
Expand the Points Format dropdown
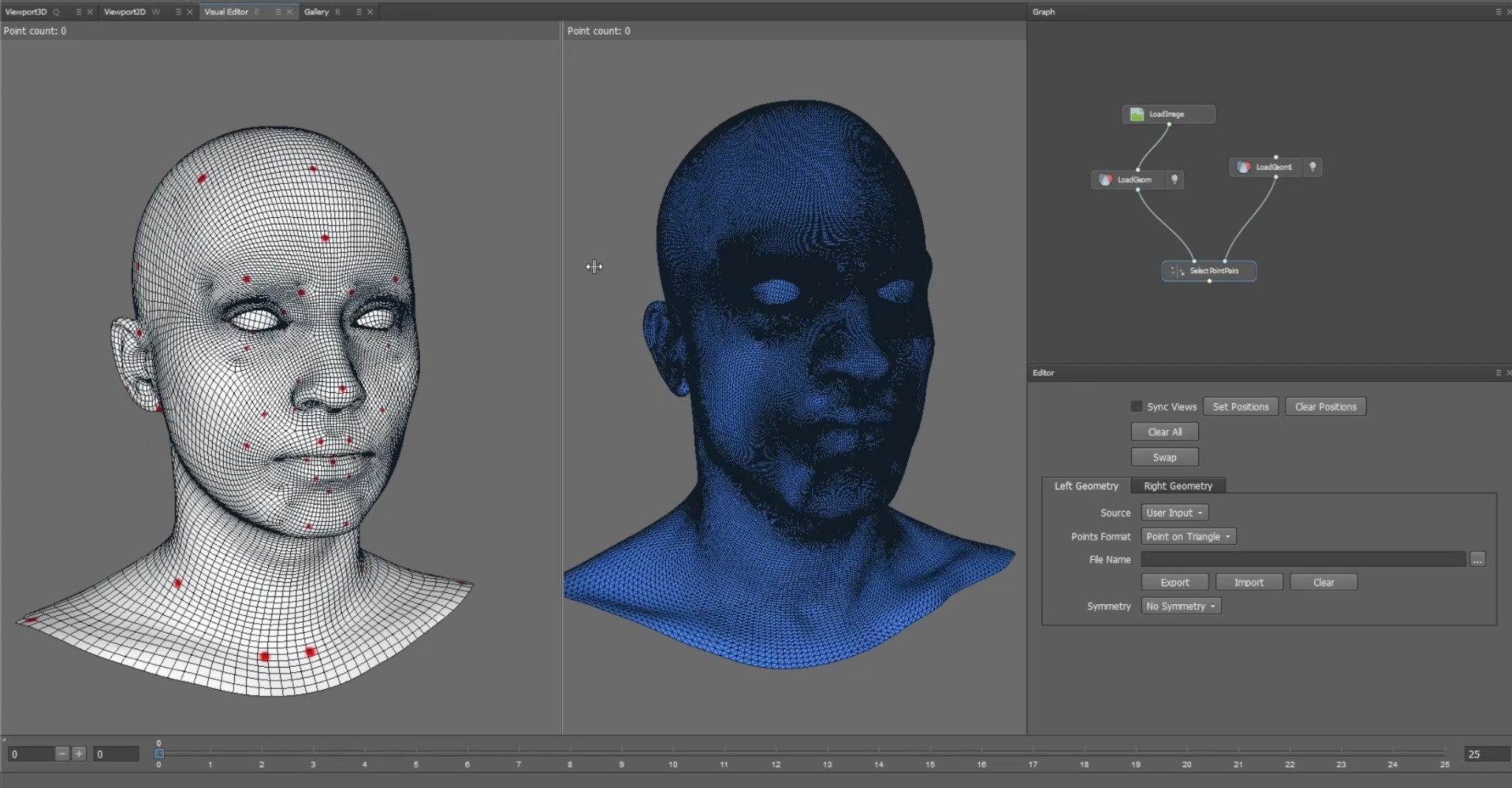click(x=1188, y=537)
